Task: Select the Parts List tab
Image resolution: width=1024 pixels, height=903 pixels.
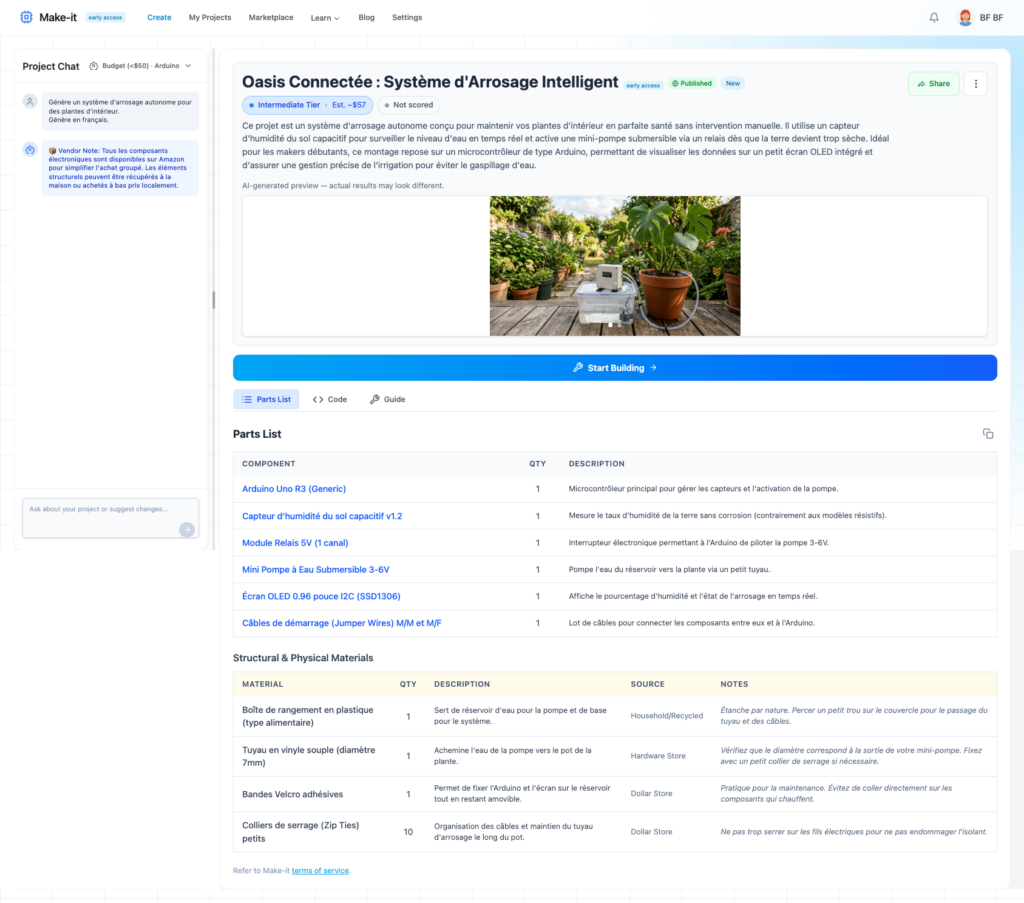Action: (x=266, y=399)
